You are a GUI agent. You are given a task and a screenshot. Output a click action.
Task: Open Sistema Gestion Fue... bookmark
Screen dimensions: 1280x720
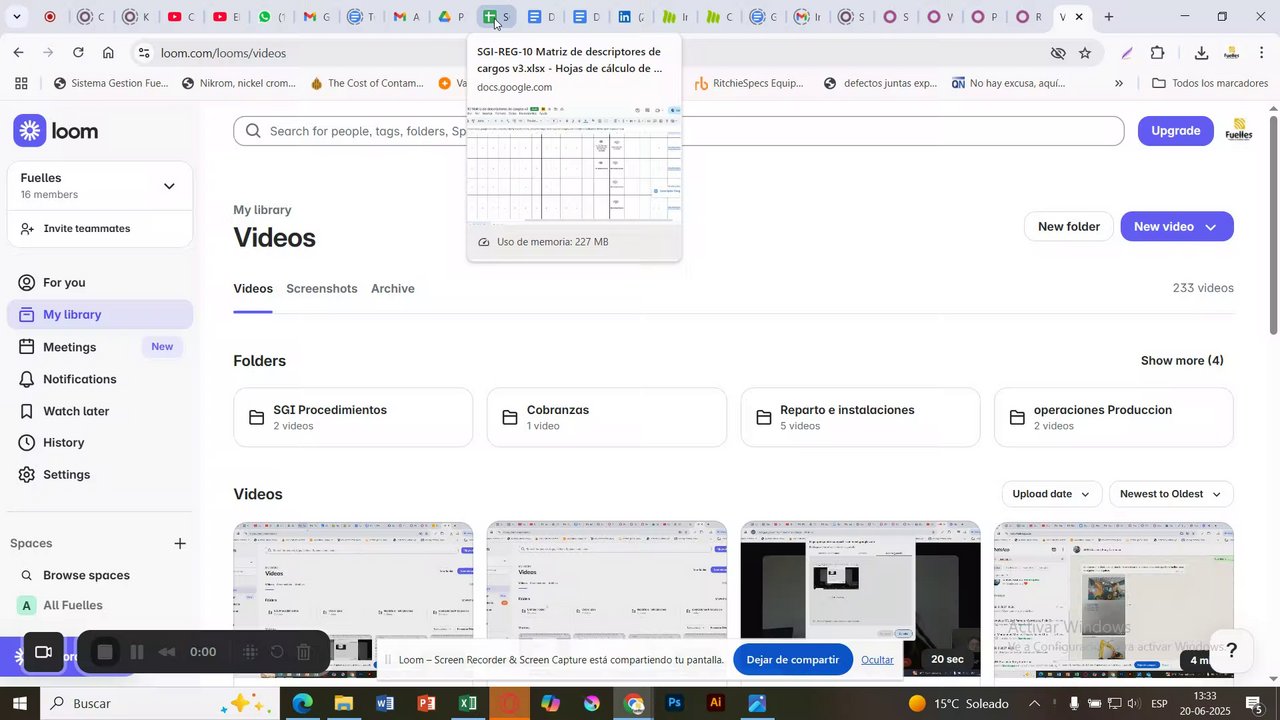pos(111,83)
